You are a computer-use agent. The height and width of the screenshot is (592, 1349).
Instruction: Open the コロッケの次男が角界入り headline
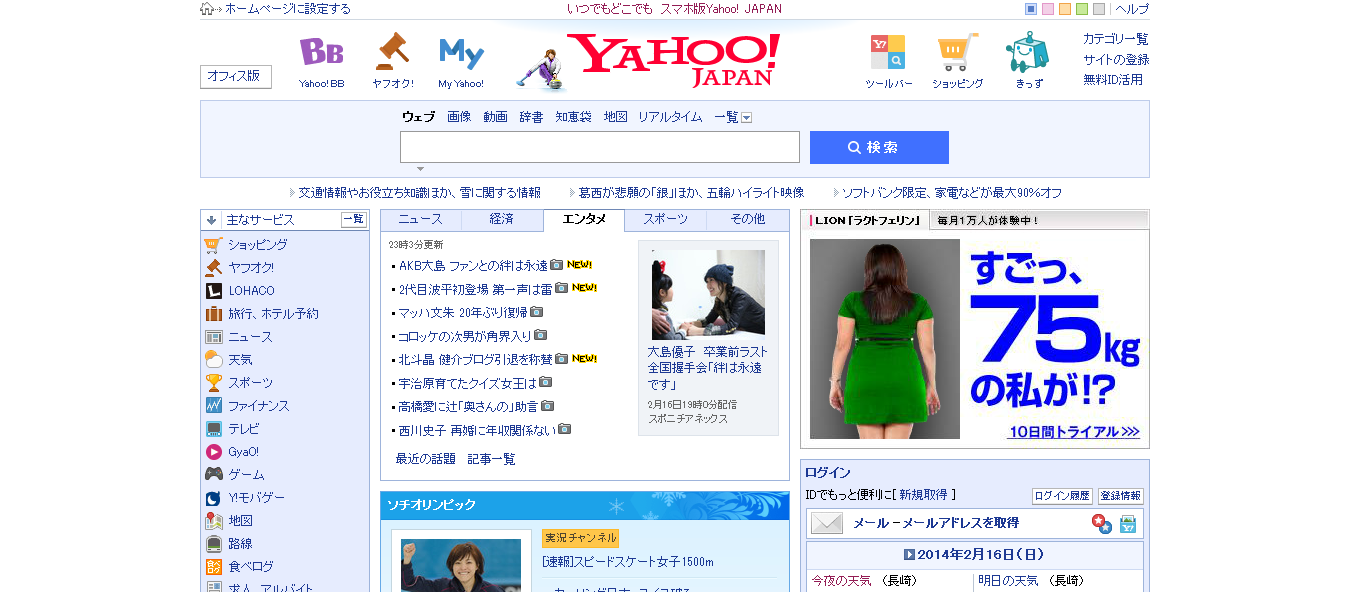tap(465, 336)
